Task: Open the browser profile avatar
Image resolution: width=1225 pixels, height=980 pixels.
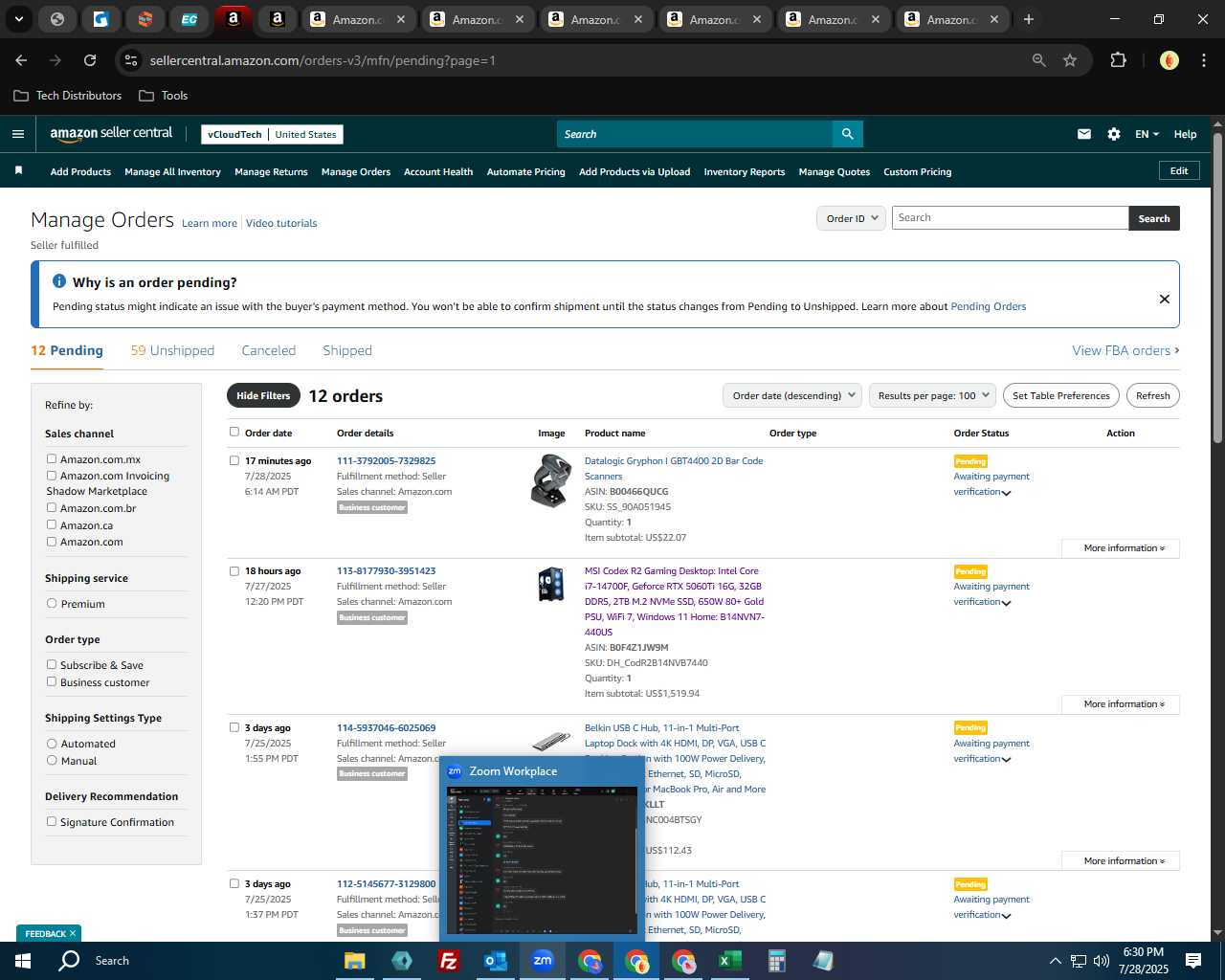Action: click(1169, 60)
